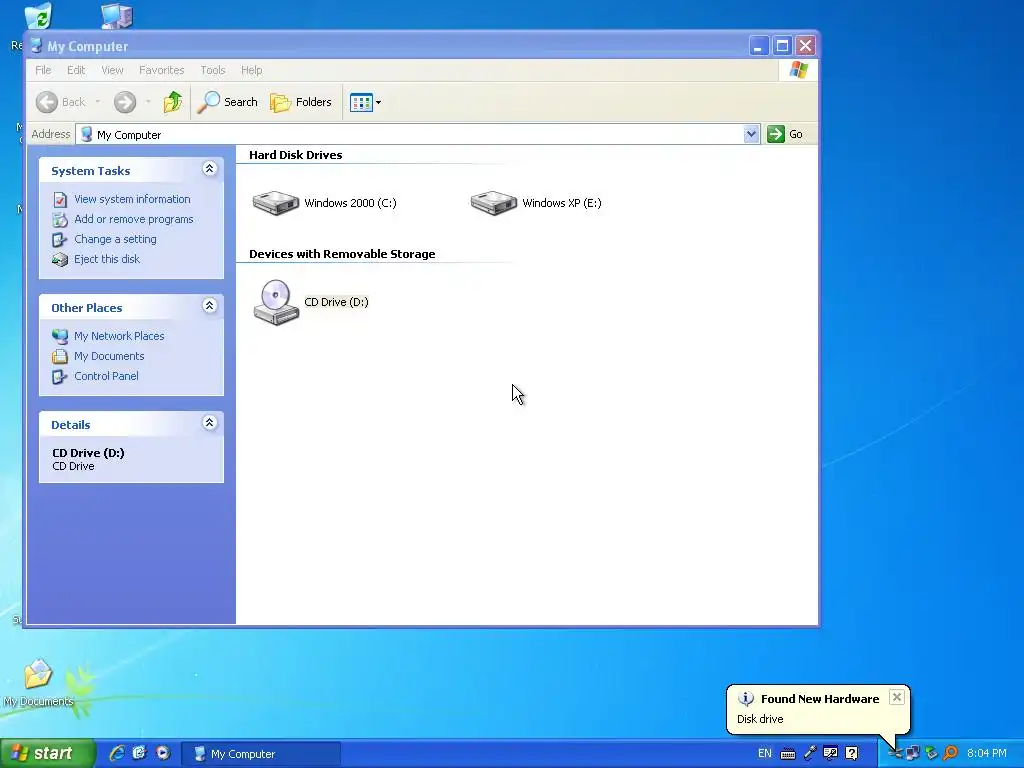Select the CD Drive (D:) icon
This screenshot has width=1024, height=768.
pos(276,302)
